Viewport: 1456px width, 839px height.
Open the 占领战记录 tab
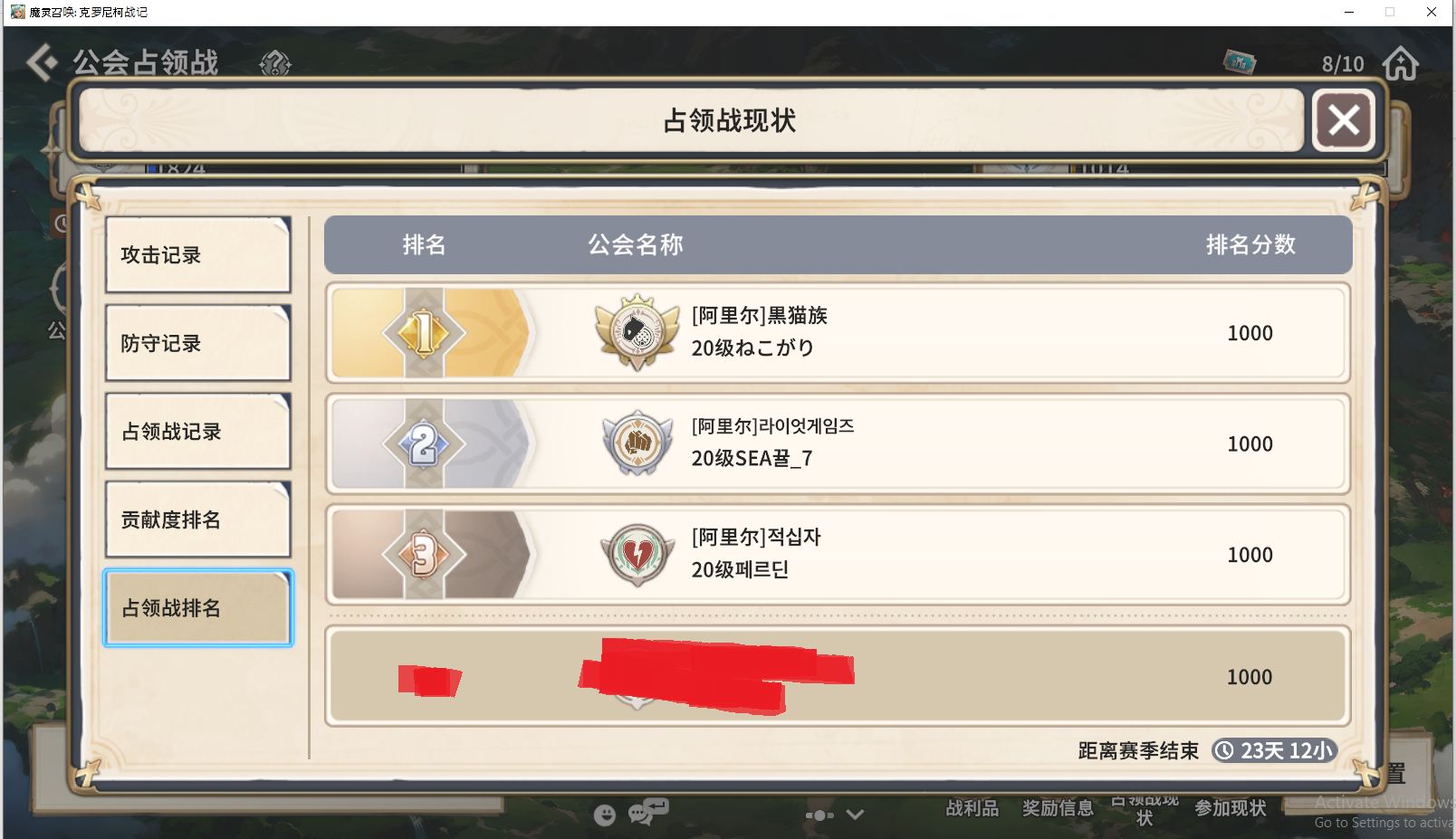(198, 431)
